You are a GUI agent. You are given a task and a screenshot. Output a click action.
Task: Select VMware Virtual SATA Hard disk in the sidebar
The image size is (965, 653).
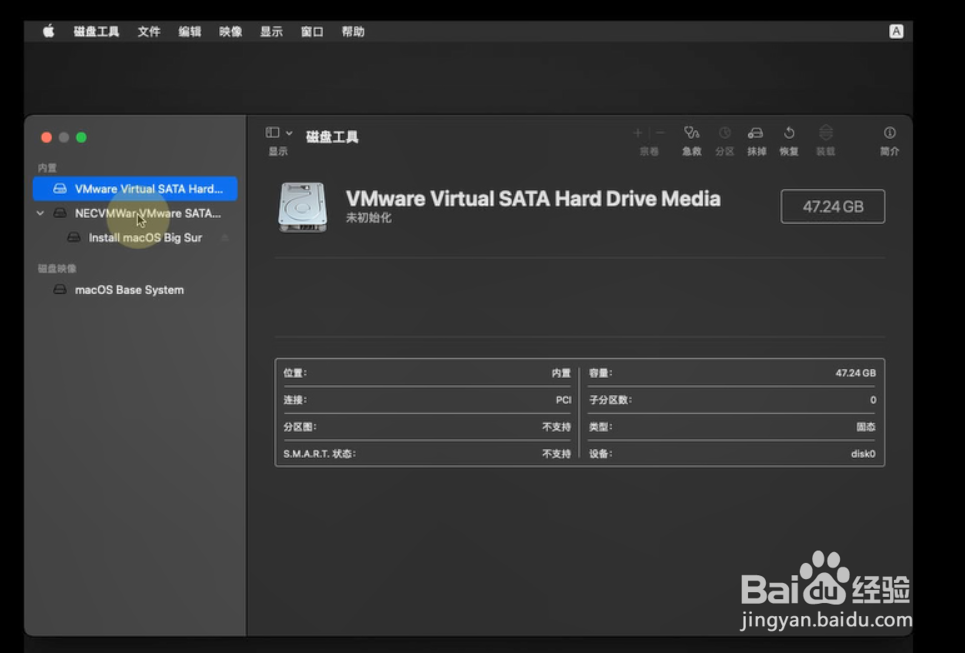[x=135, y=188]
